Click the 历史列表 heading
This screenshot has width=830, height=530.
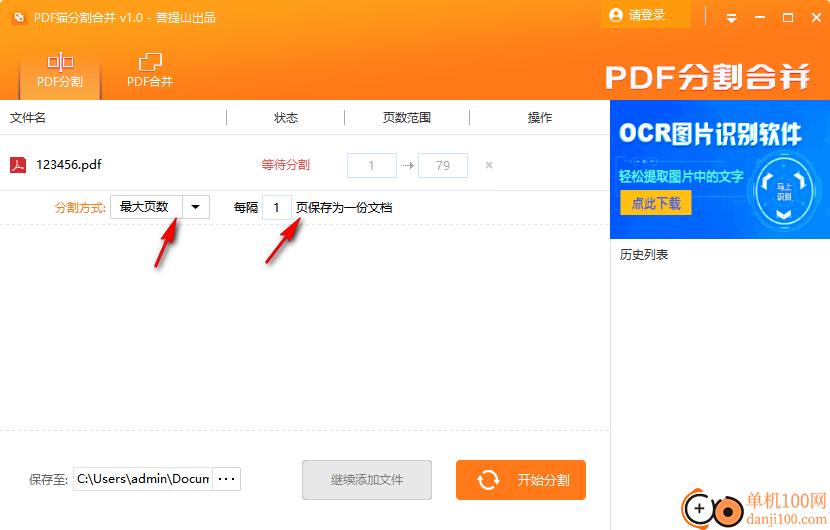(x=644, y=255)
